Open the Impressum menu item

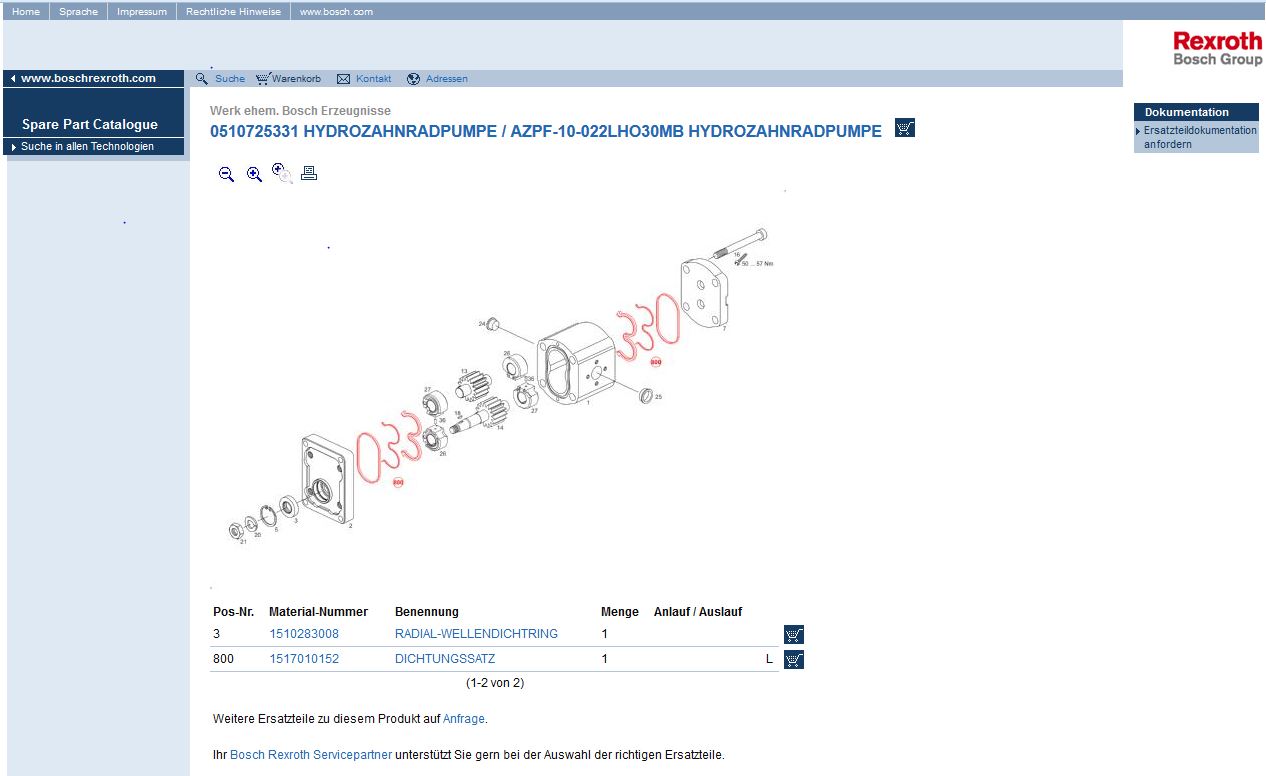pos(142,12)
